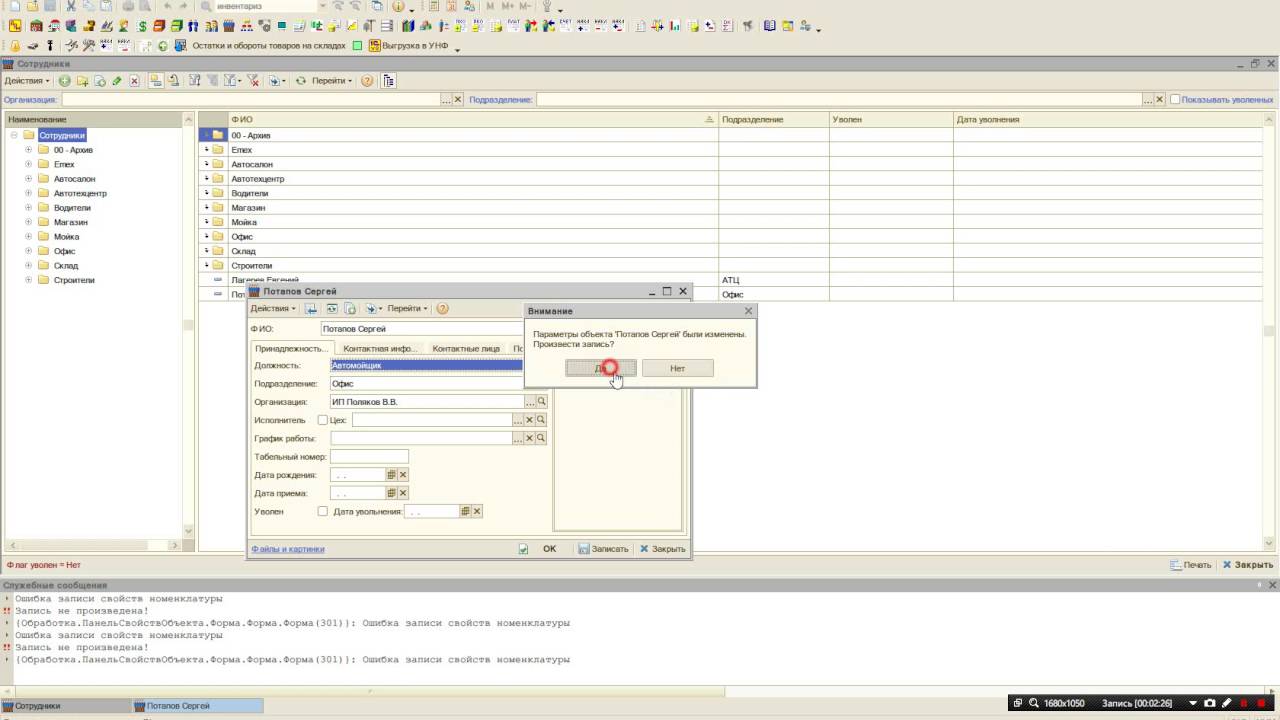Image resolution: width=1280 pixels, height=720 pixels.
Task: Click clear X icon beside Цех field
Action: coord(530,420)
